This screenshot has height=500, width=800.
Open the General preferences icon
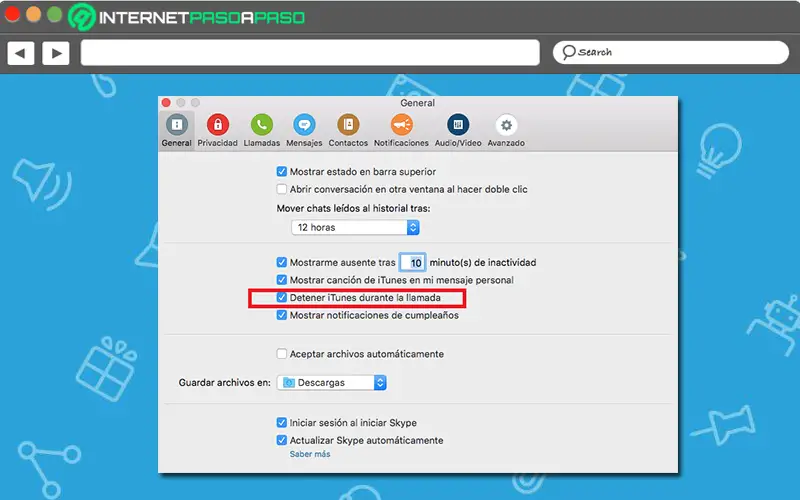click(x=177, y=125)
